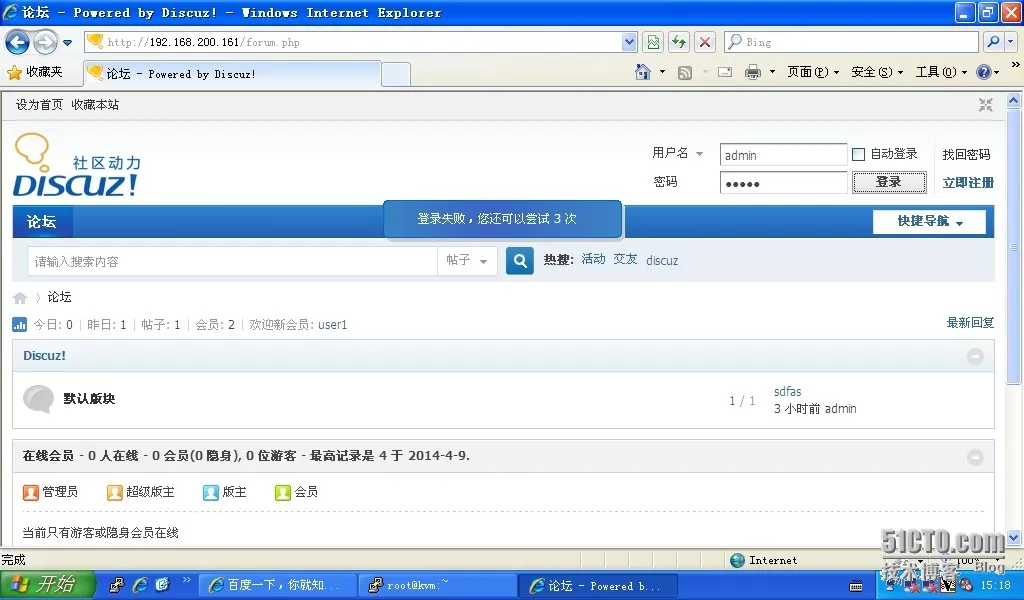Click the 默认版块 speech bubble icon
The image size is (1024, 600).
(x=39, y=399)
